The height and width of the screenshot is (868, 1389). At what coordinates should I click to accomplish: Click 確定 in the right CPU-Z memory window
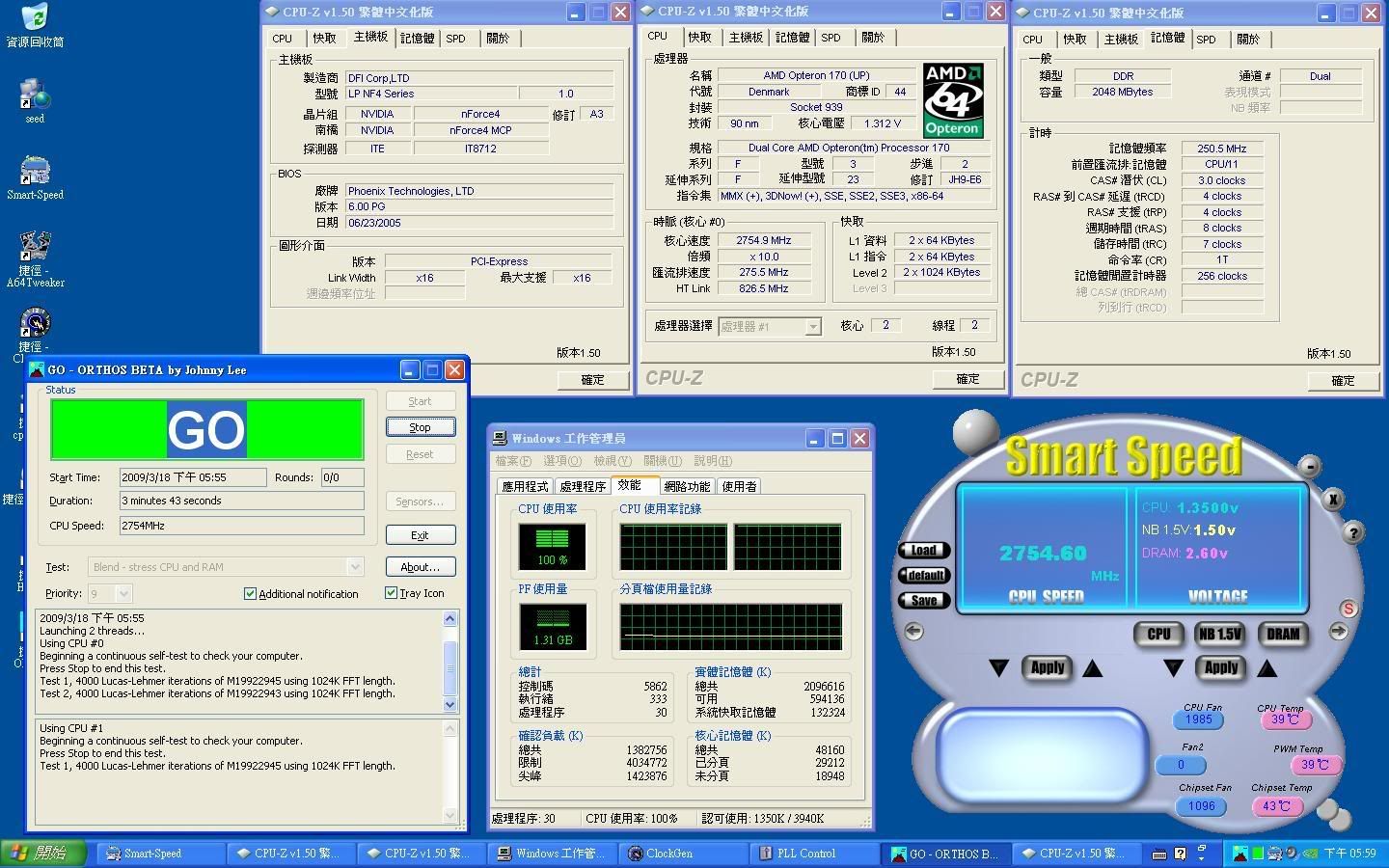(1343, 381)
